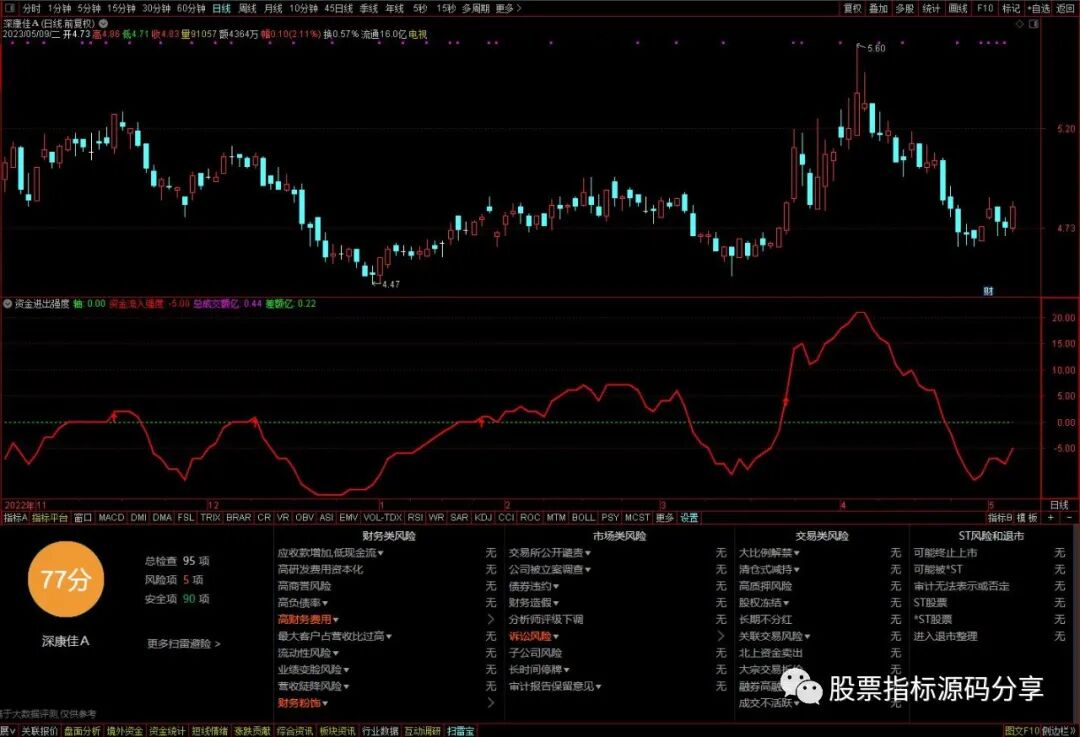Switch to the 扫雷宝 bottom tab
This screenshot has height=737, width=1080.
point(461,731)
